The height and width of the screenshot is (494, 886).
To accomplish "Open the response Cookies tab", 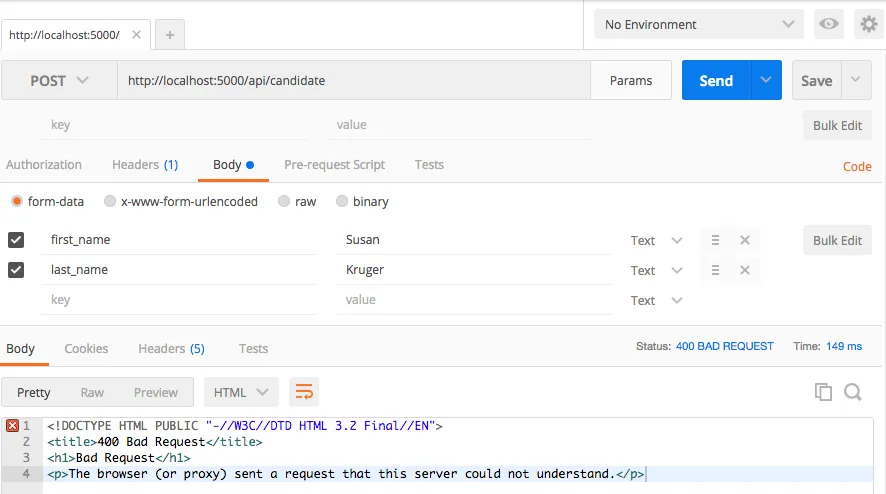I will (x=86, y=349).
